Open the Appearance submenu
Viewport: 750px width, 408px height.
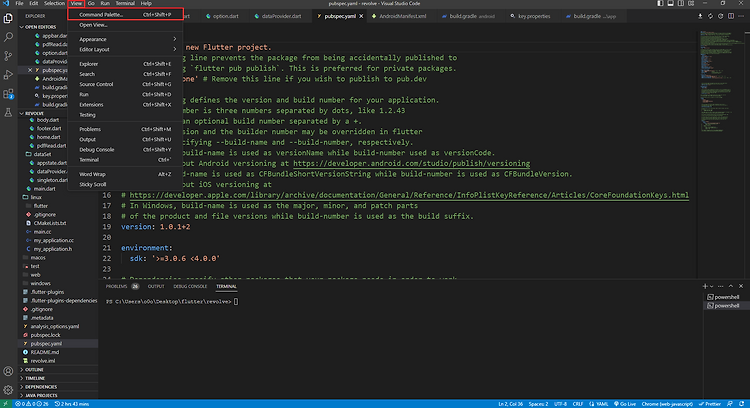[x=125, y=39]
